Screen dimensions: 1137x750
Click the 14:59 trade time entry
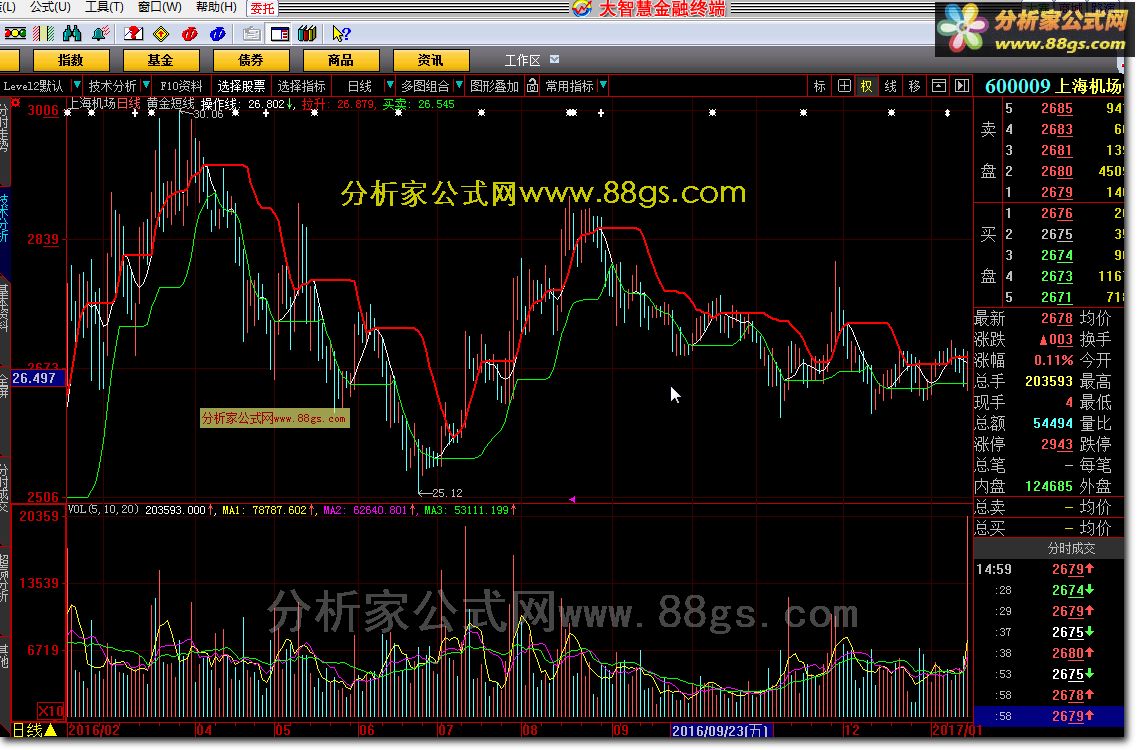[x=993, y=569]
